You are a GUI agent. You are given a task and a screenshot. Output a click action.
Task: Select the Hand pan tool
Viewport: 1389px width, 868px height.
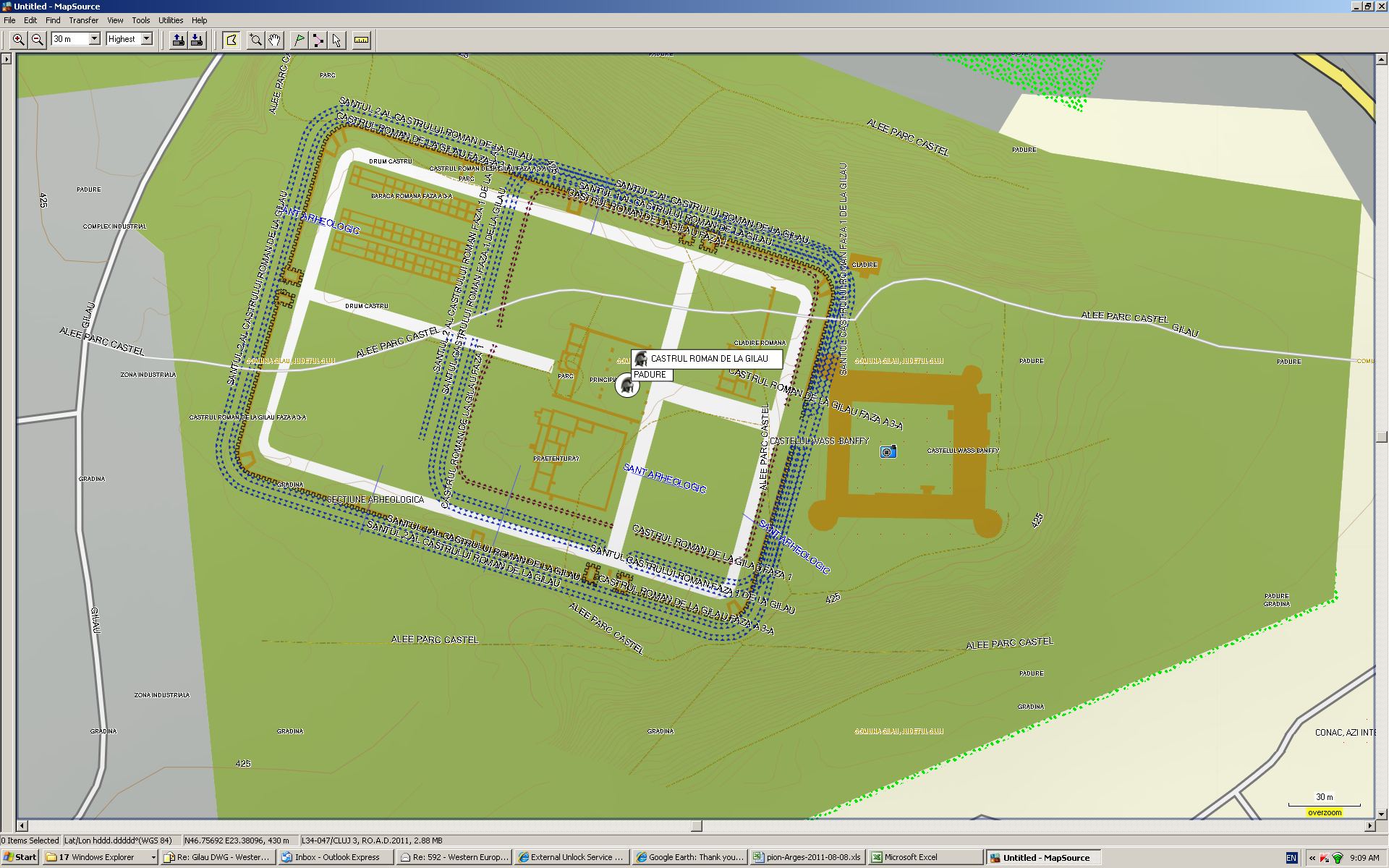(274, 40)
